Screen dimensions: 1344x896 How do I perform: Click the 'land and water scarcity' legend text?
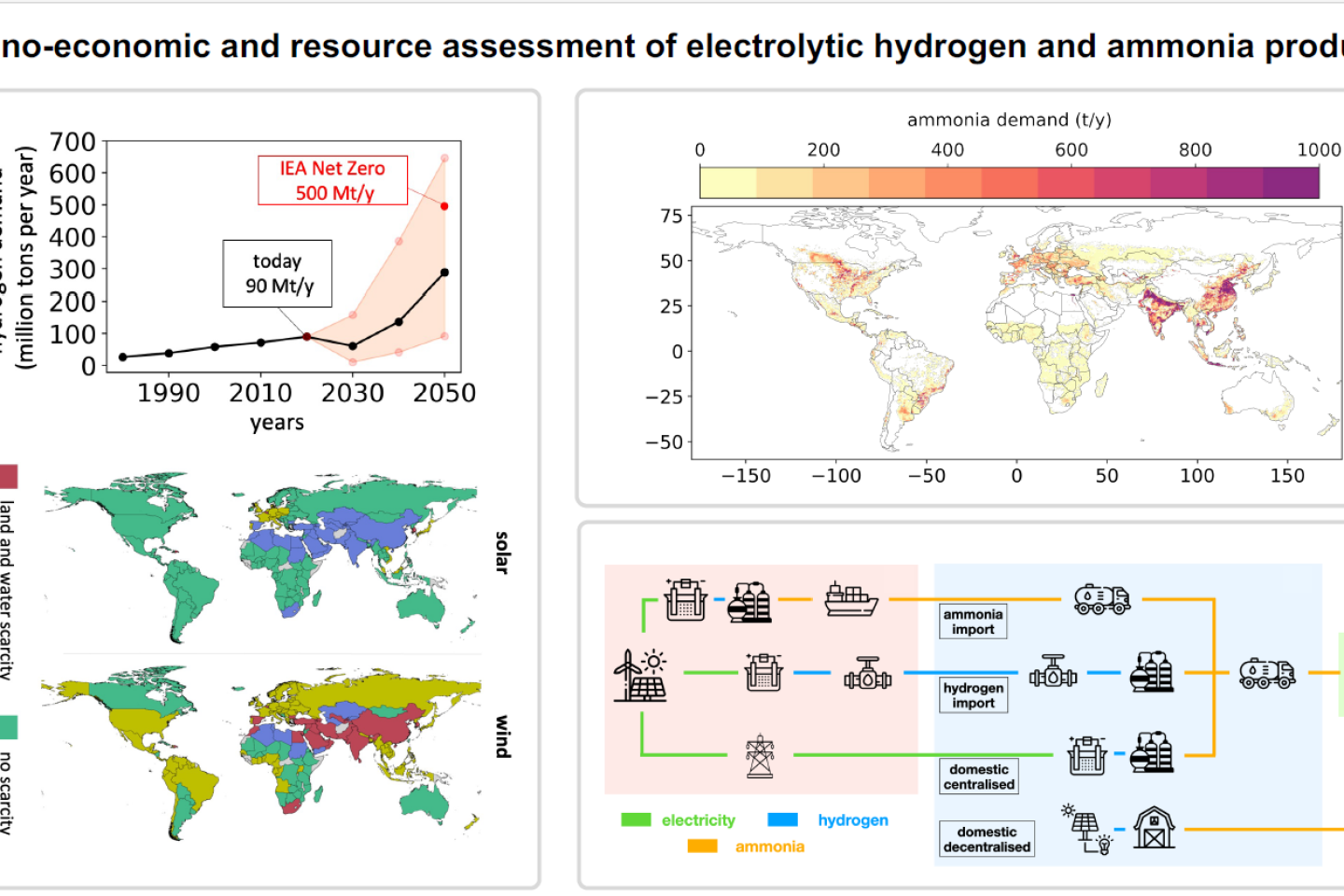click(x=7, y=590)
